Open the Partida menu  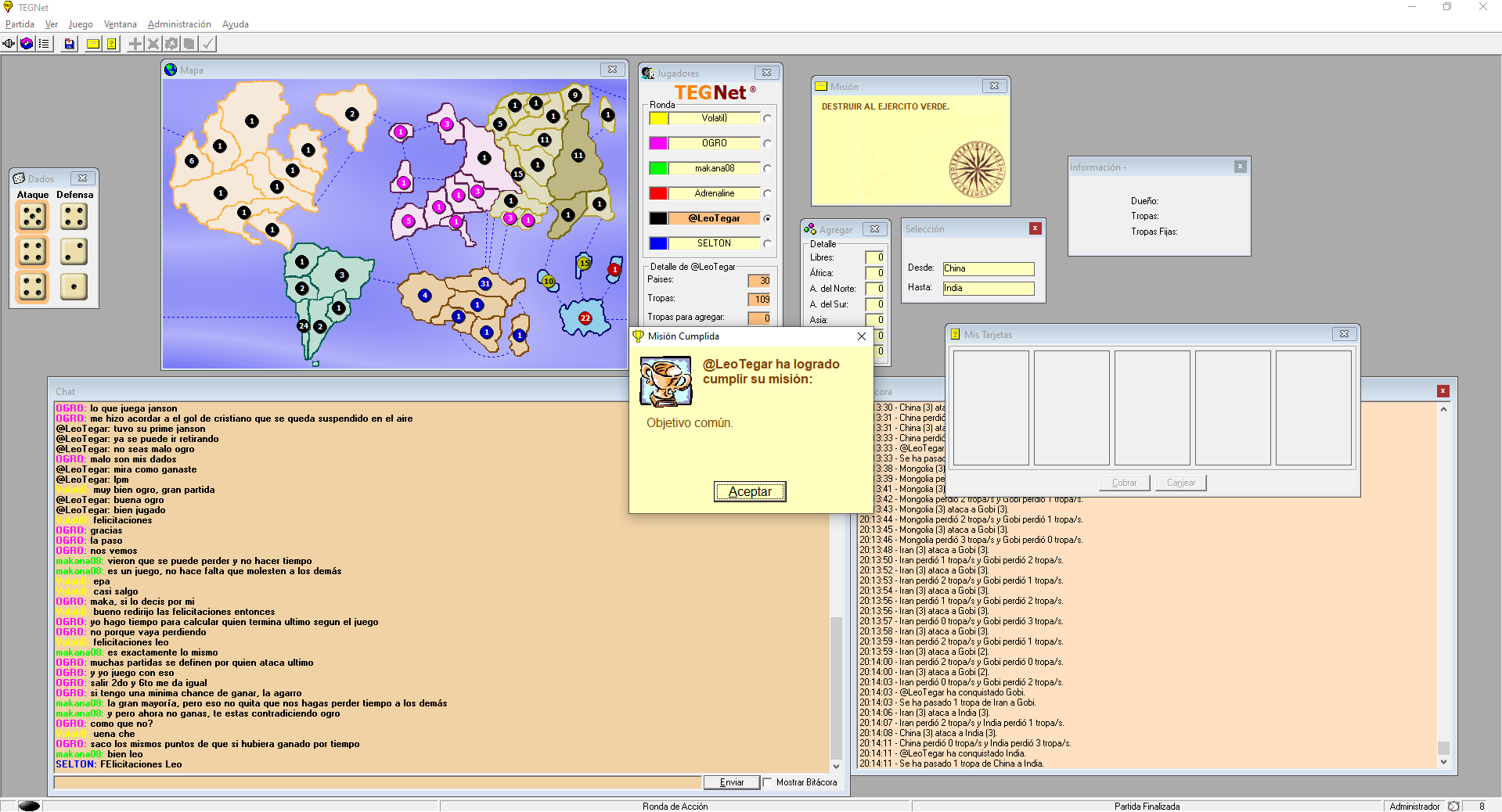click(x=20, y=24)
